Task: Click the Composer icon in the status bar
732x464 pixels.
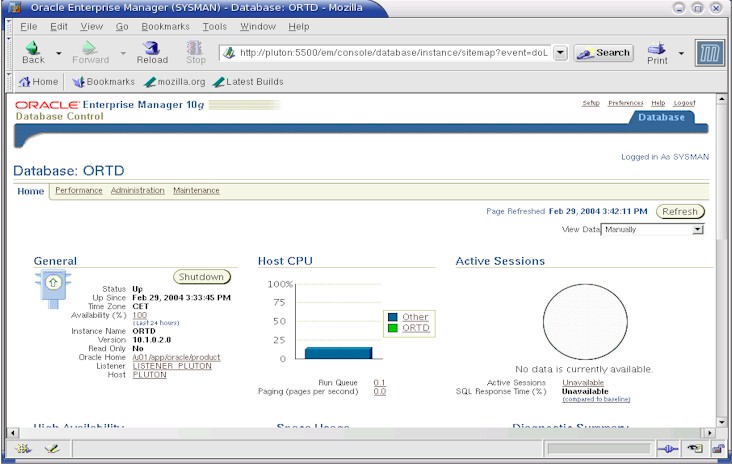Action: coord(52,449)
